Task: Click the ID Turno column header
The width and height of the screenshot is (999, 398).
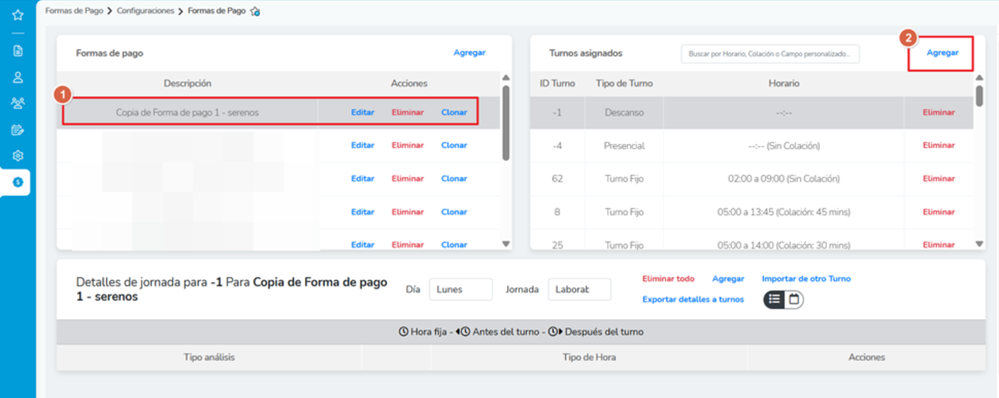Action: pyautogui.click(x=557, y=83)
